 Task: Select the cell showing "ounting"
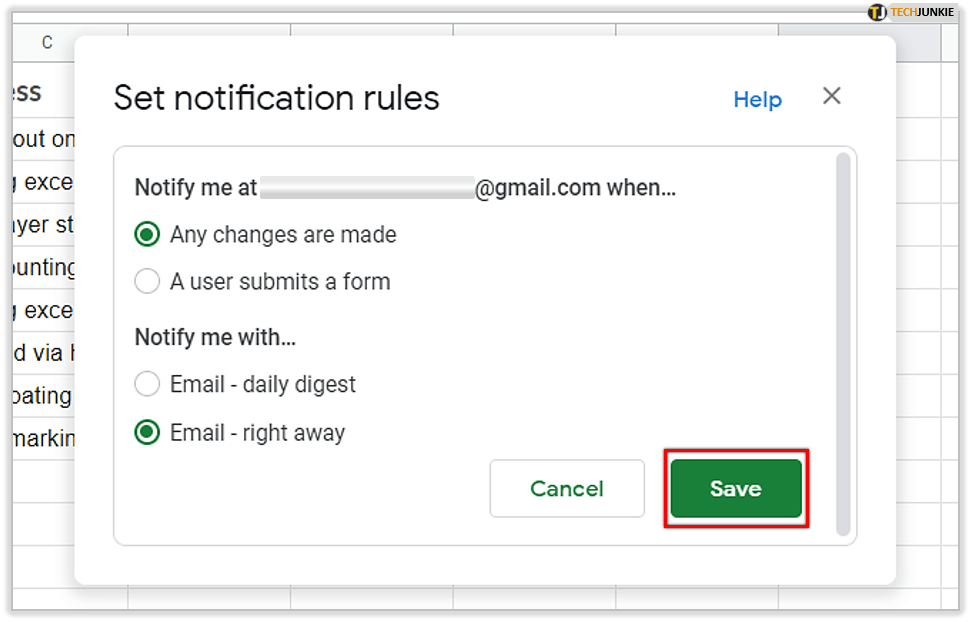tap(38, 267)
